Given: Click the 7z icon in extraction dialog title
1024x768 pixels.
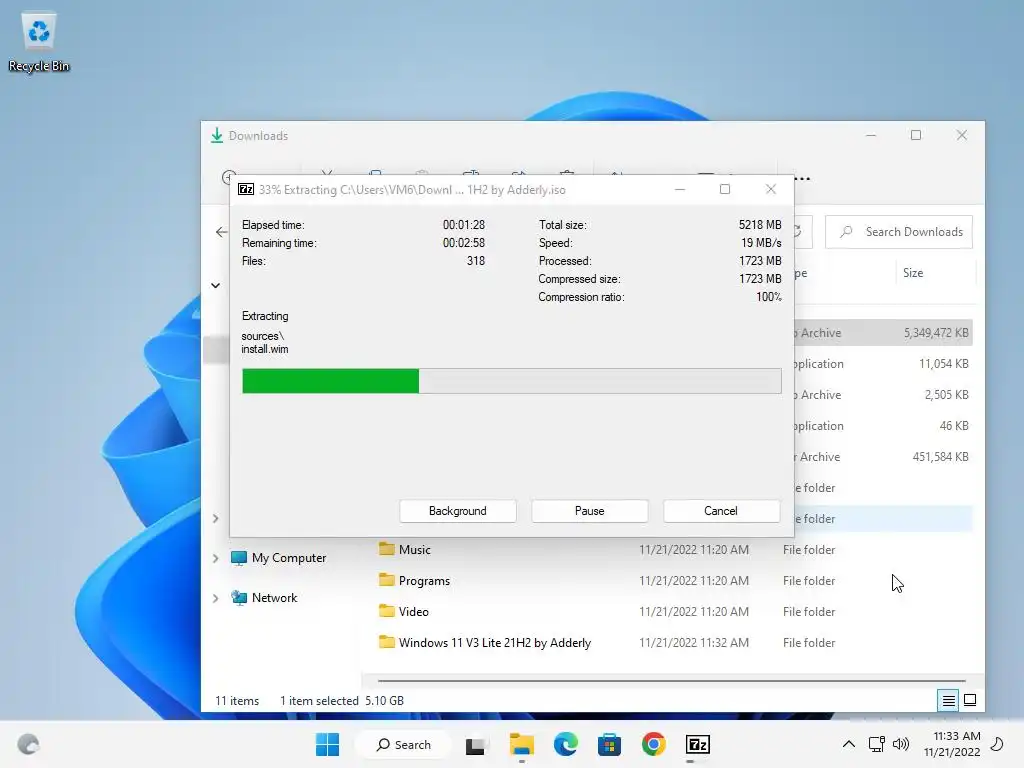Looking at the screenshot, I should point(246,189).
